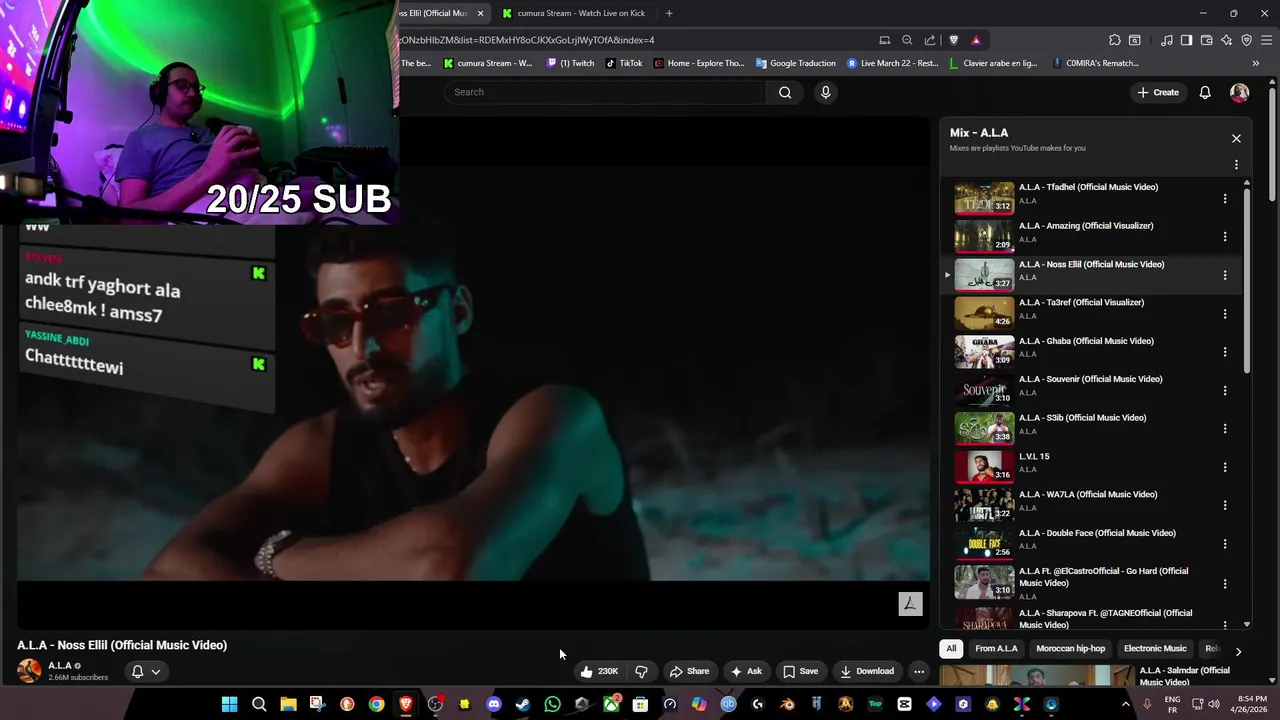The width and height of the screenshot is (1280, 720).
Task: Show hidden bookmarks chevron
Action: [1256, 63]
